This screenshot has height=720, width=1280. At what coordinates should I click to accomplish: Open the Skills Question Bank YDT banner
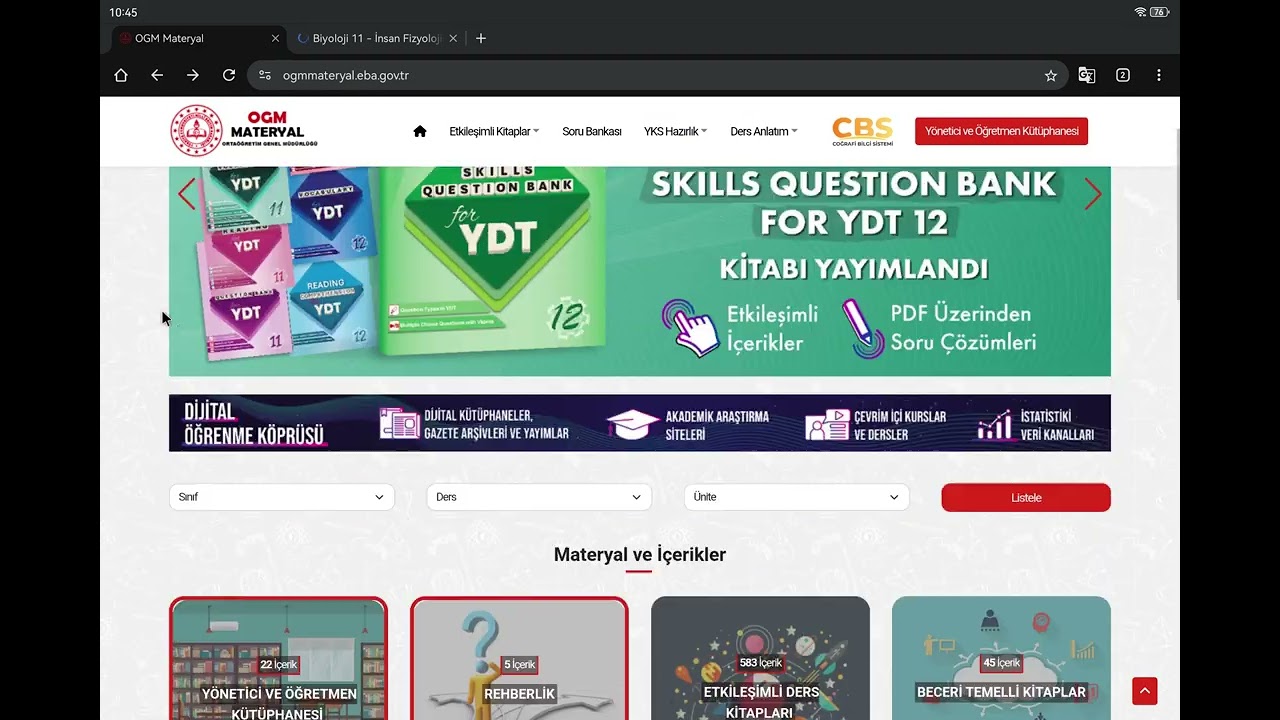[640, 271]
